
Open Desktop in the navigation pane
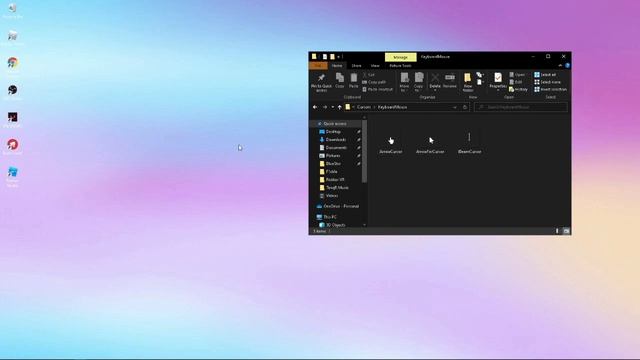333,132
